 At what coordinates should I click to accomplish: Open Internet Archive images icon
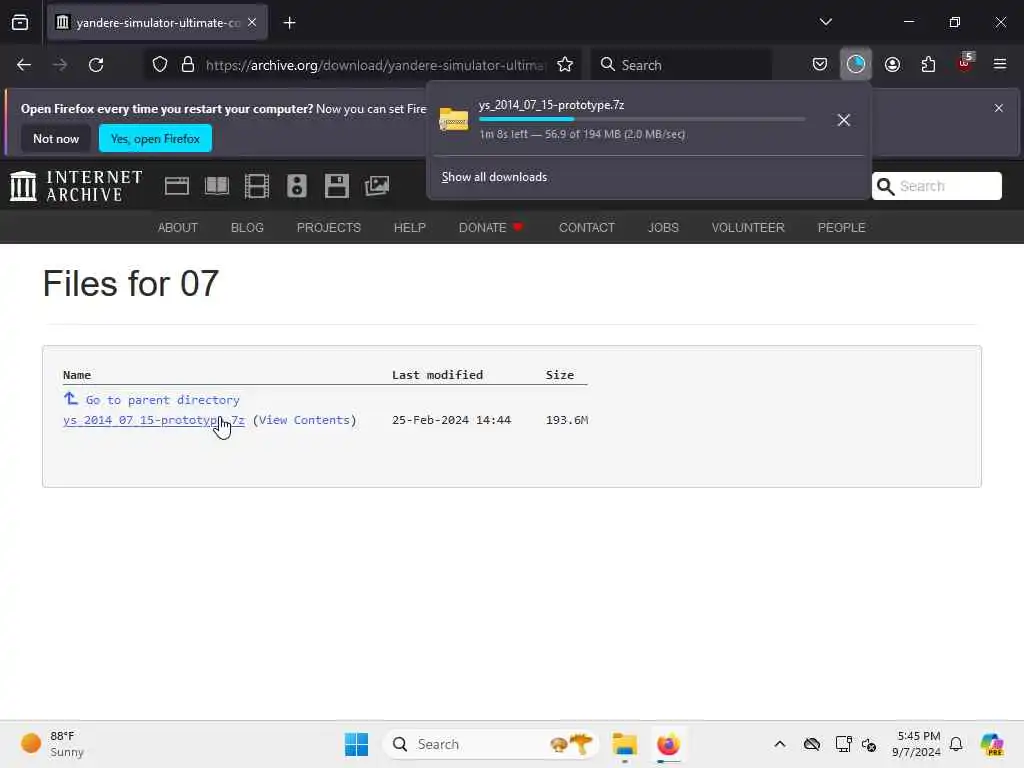tap(377, 186)
